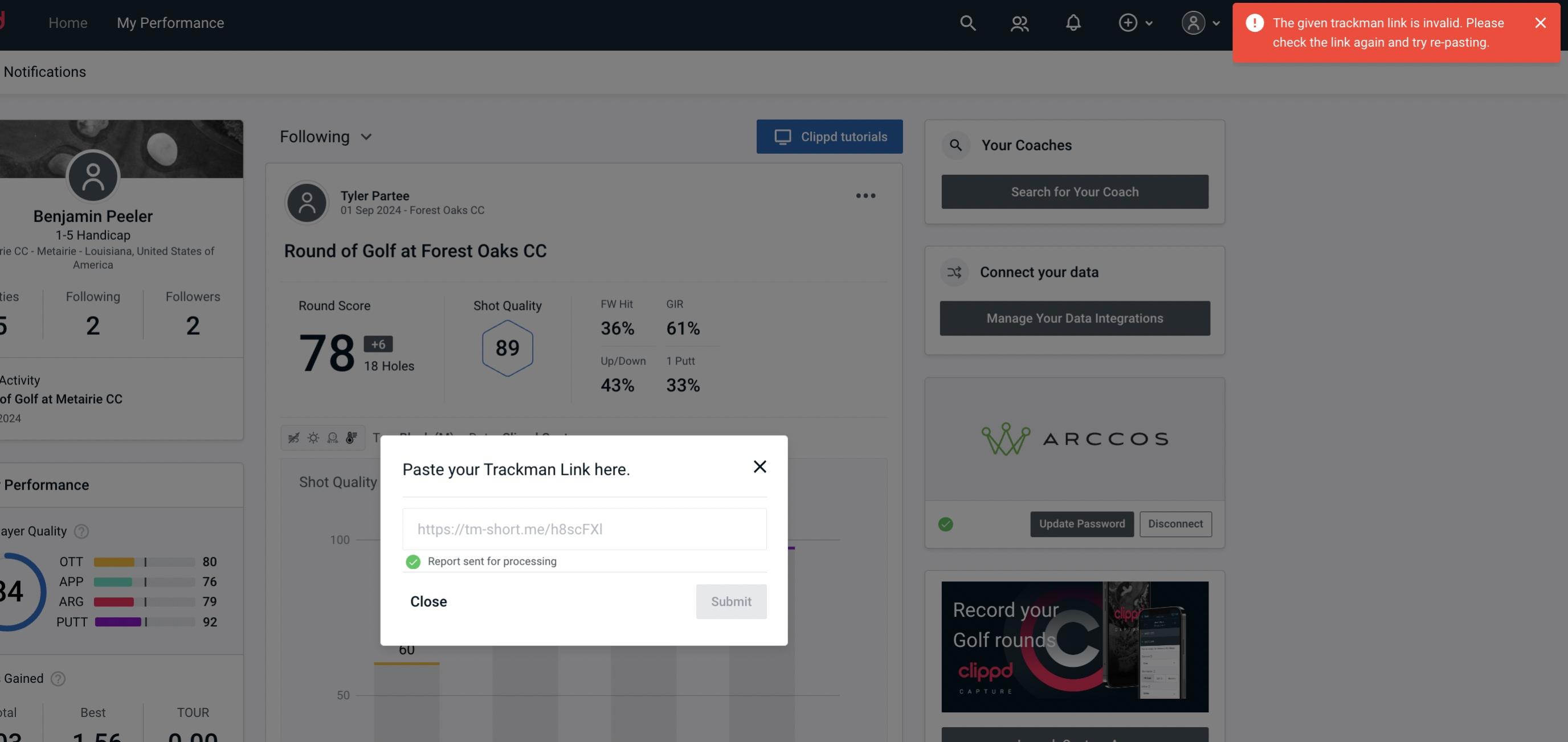Select the My Performance menu tab
Viewport: 1568px width, 742px height.
coord(170,22)
